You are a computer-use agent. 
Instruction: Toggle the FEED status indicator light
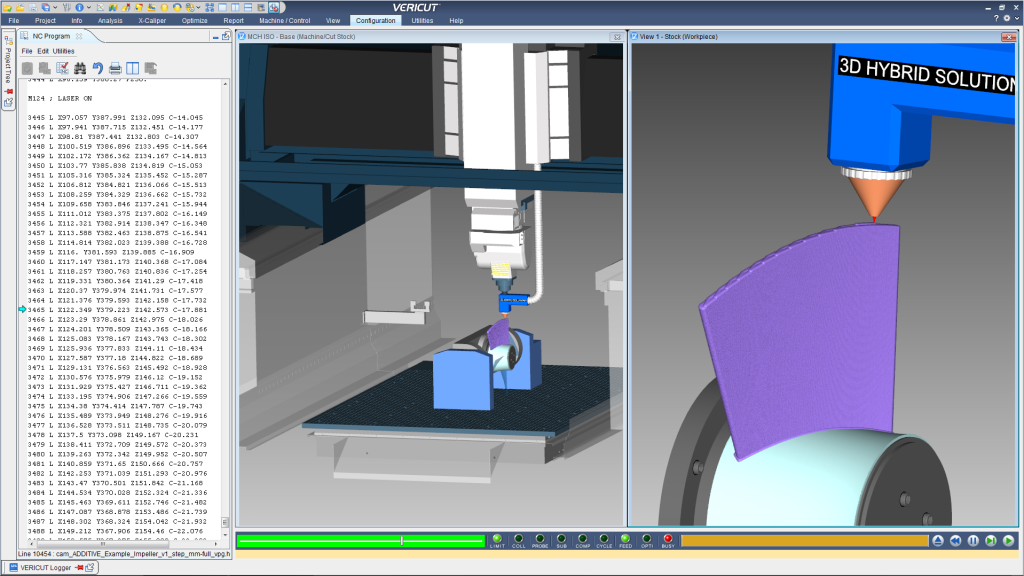[625, 539]
